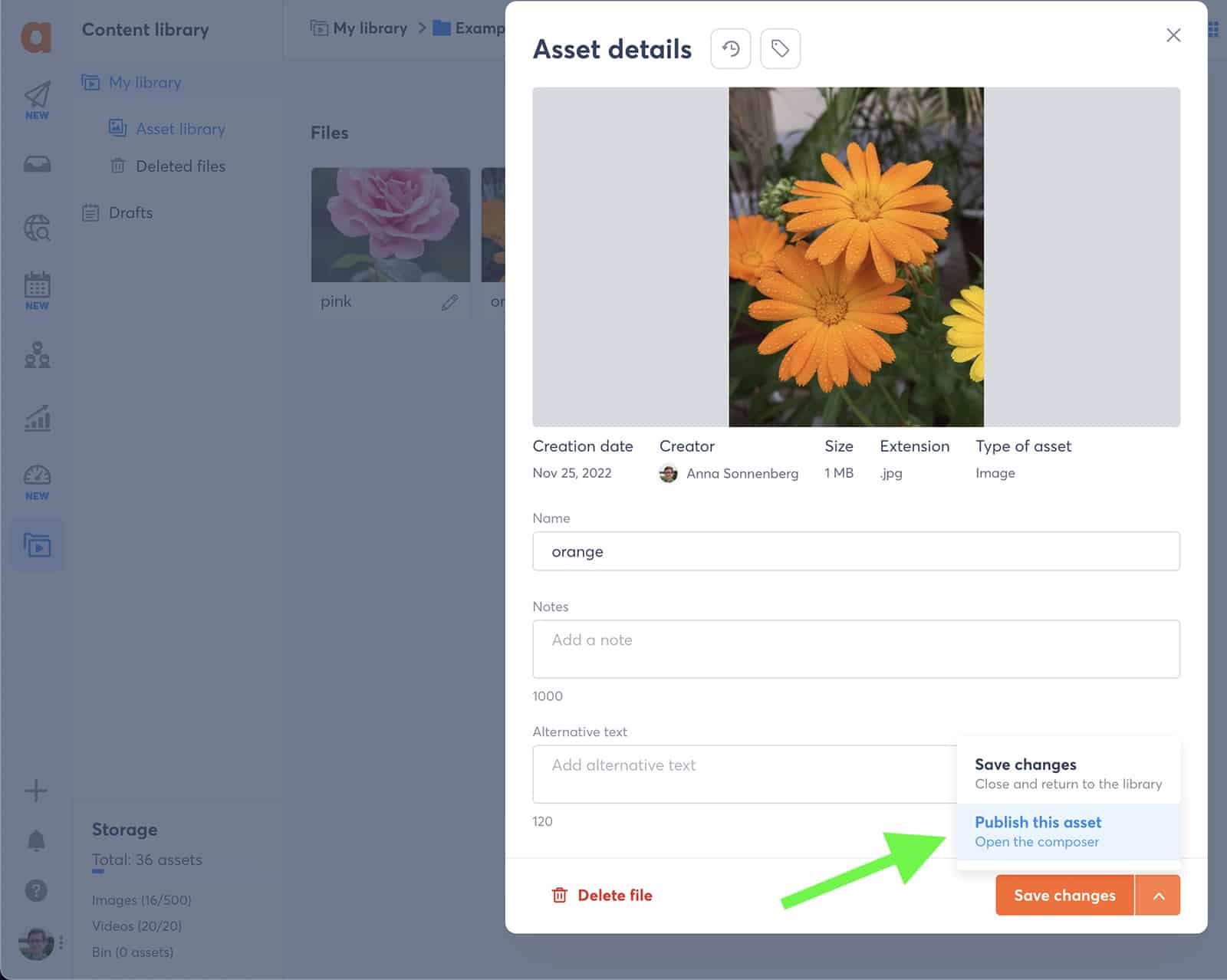The width and height of the screenshot is (1227, 980).
Task: Open the help question mark icon
Action: tap(36, 890)
